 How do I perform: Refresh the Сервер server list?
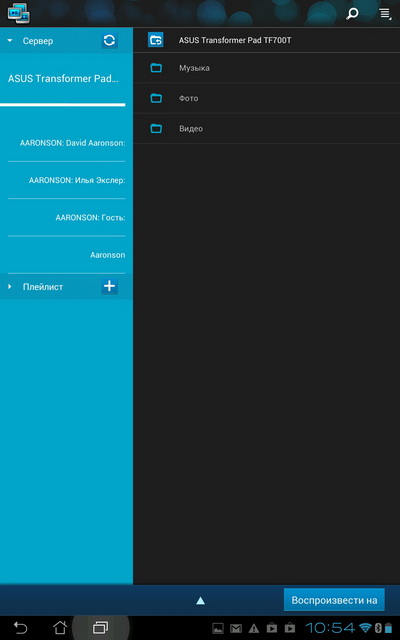click(x=109, y=40)
